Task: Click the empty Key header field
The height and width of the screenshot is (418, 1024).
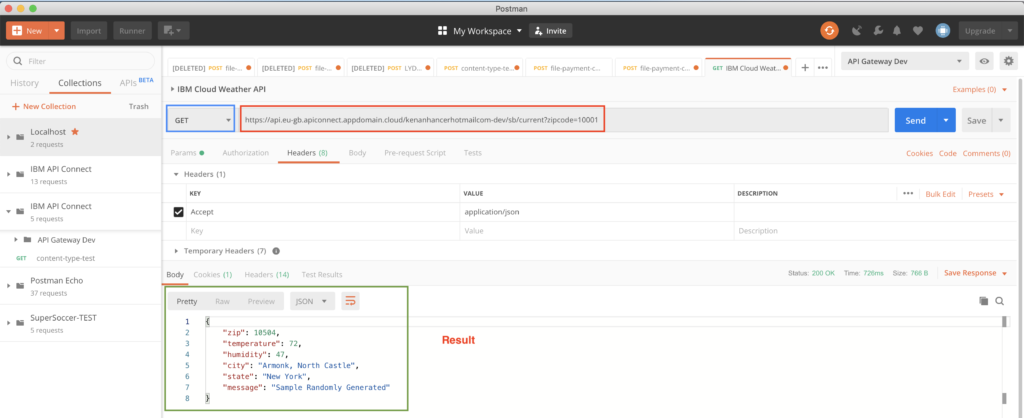Action: pyautogui.click(x=322, y=231)
